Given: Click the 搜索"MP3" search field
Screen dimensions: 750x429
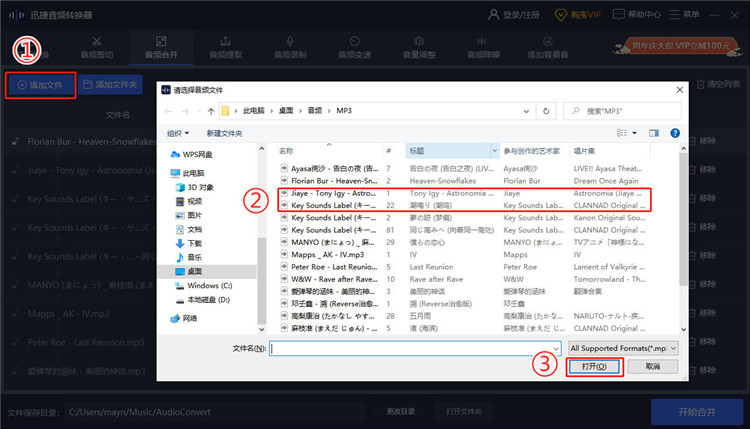Looking at the screenshot, I should tap(622, 111).
